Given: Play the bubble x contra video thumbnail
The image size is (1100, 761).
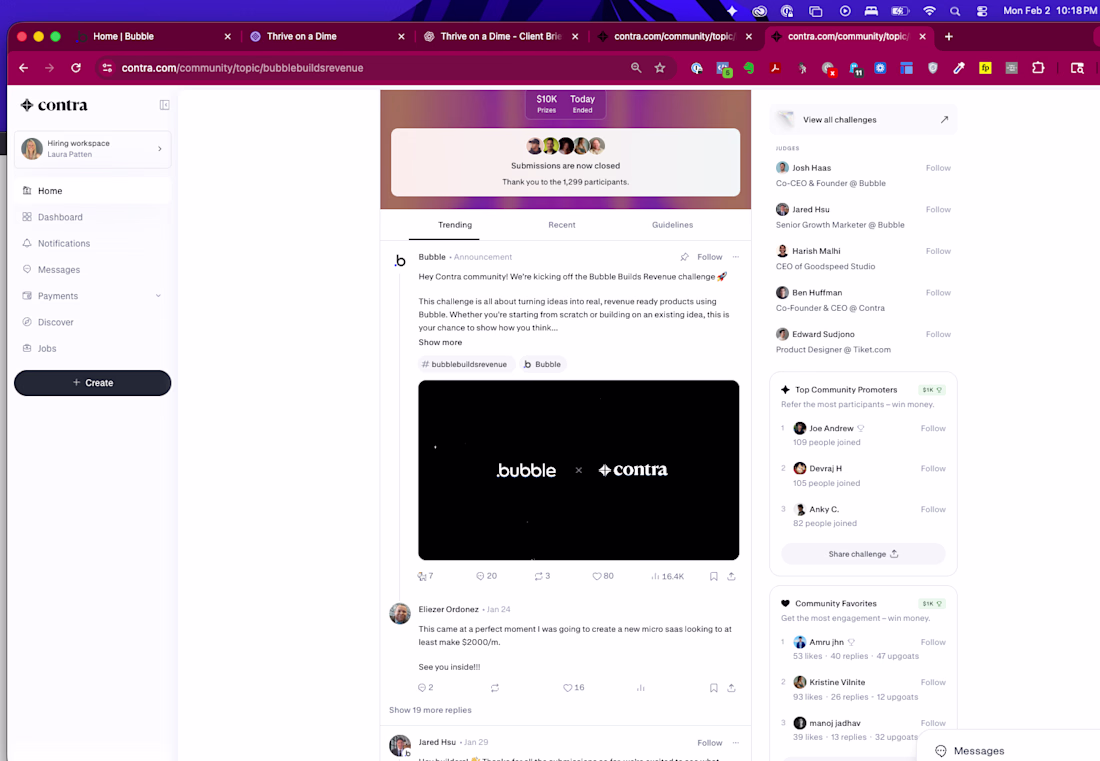Looking at the screenshot, I should (x=579, y=471).
